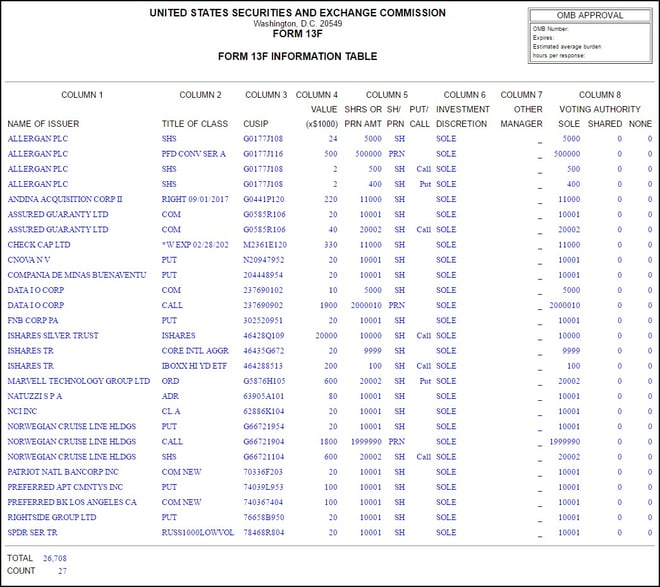Select ANDINA ACQUISITION CORP II issuer name
This screenshot has width=660, height=587.
click(x=65, y=199)
